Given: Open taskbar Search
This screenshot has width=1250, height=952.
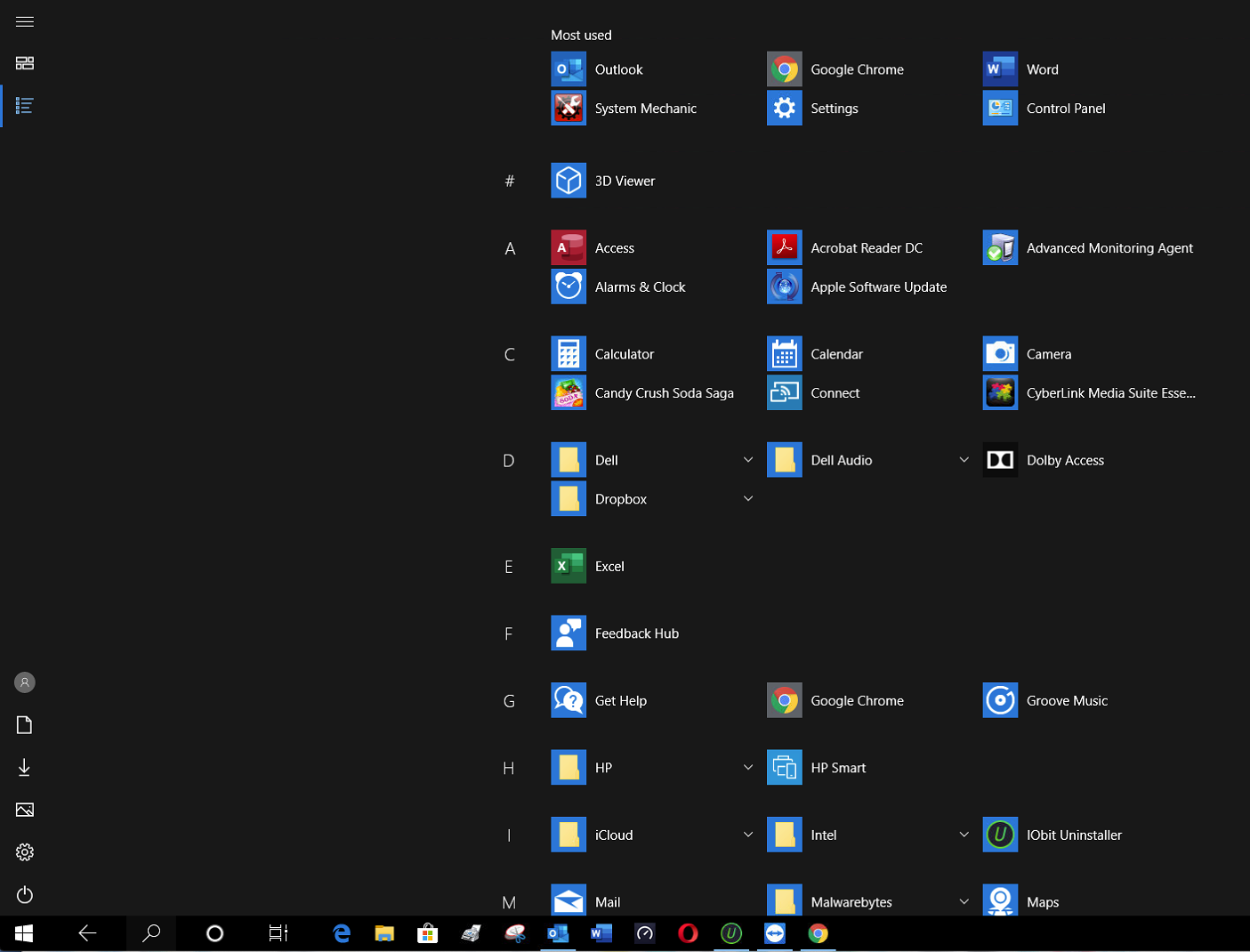Looking at the screenshot, I should 151,933.
